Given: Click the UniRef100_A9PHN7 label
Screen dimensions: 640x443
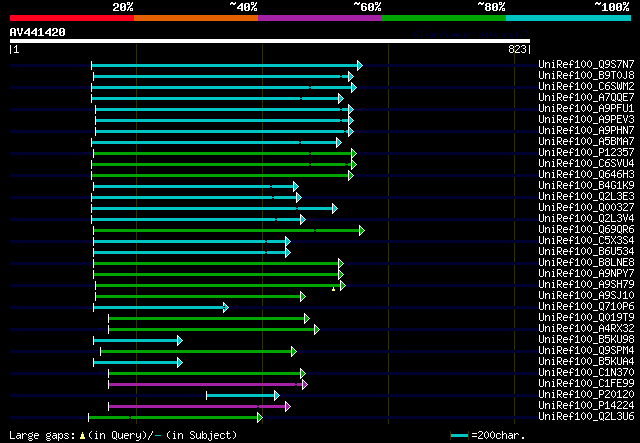Looking at the screenshot, I should [x=586, y=131].
